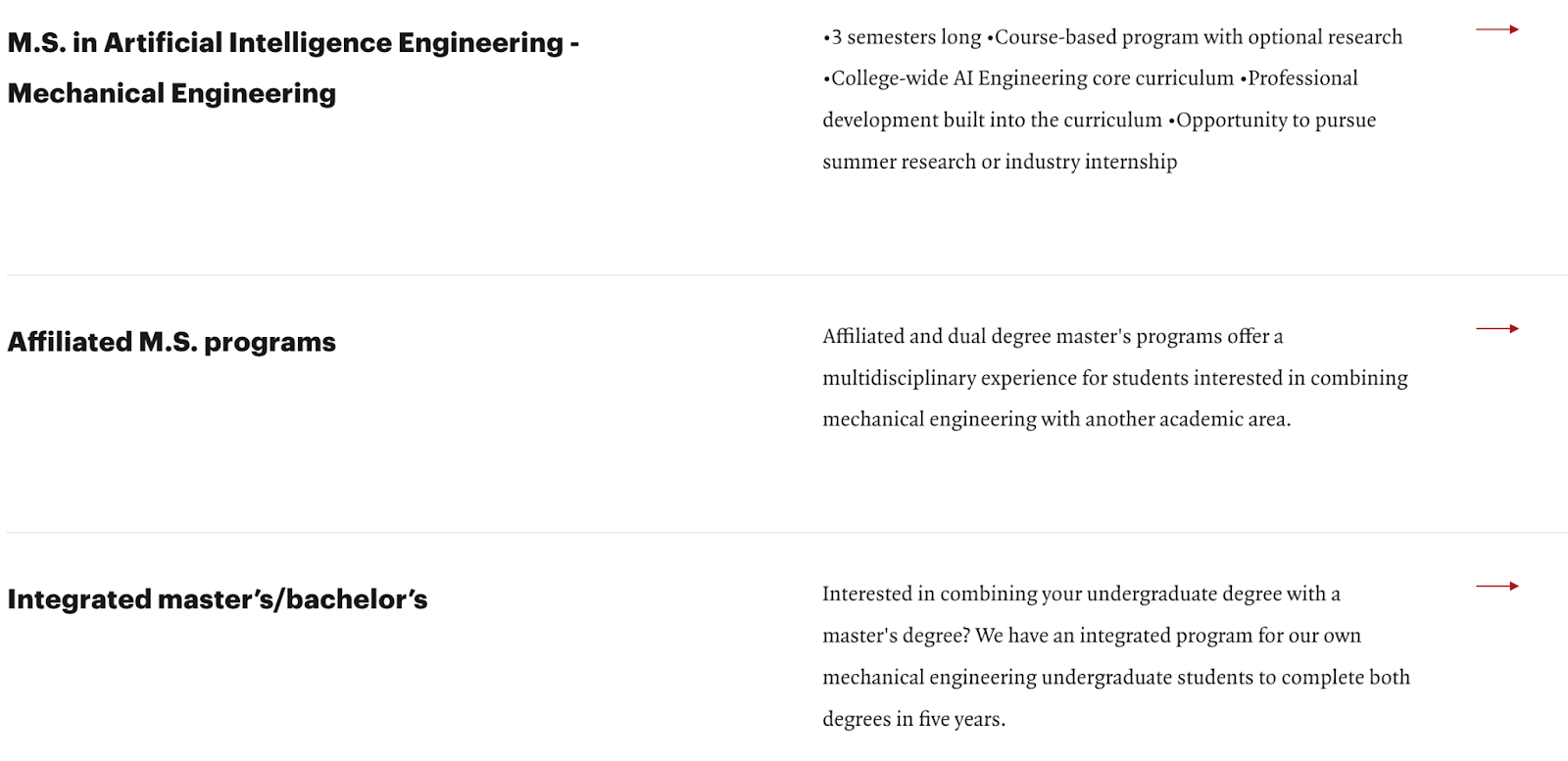The width and height of the screenshot is (1568, 761).
Task: Open the Integrated master's/bachelor's heading
Action: point(218,599)
